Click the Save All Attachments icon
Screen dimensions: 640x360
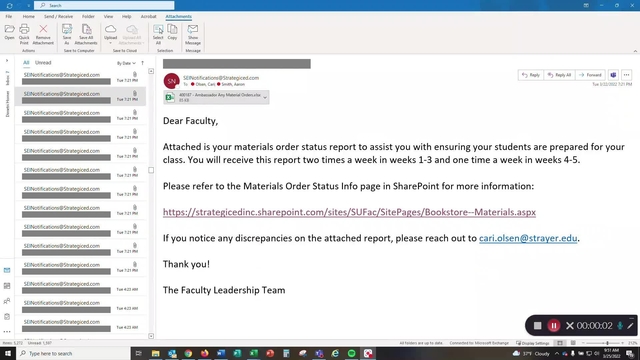click(x=86, y=29)
